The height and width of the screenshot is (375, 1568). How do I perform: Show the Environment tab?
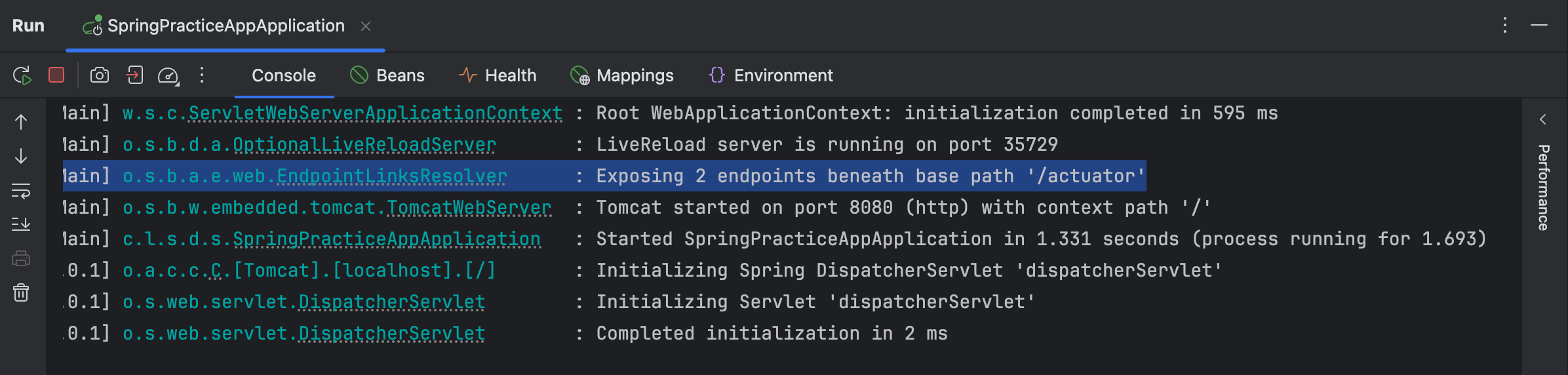[771, 75]
